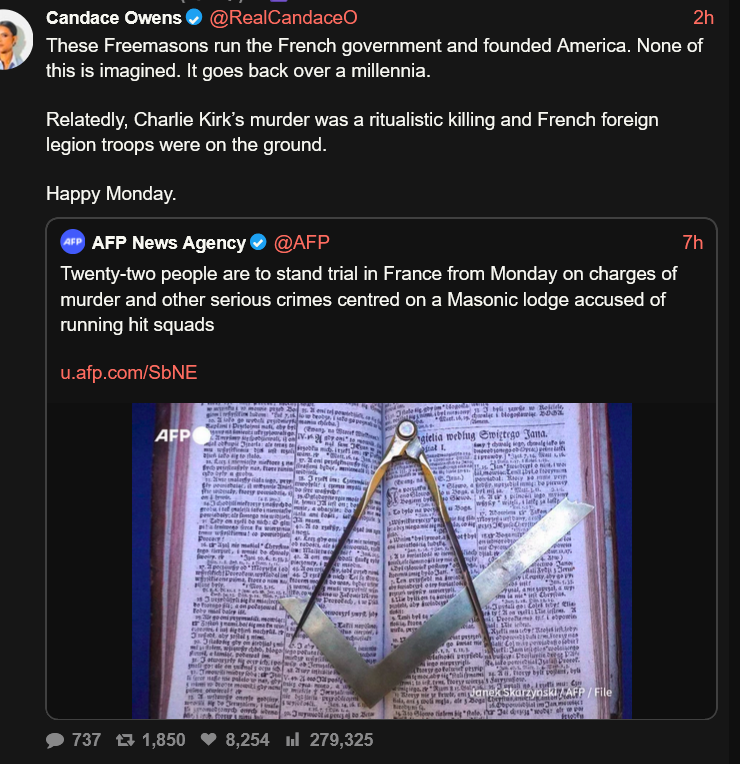Open the 2h post timestamp
The width and height of the screenshot is (740, 764).
pyautogui.click(x=703, y=18)
